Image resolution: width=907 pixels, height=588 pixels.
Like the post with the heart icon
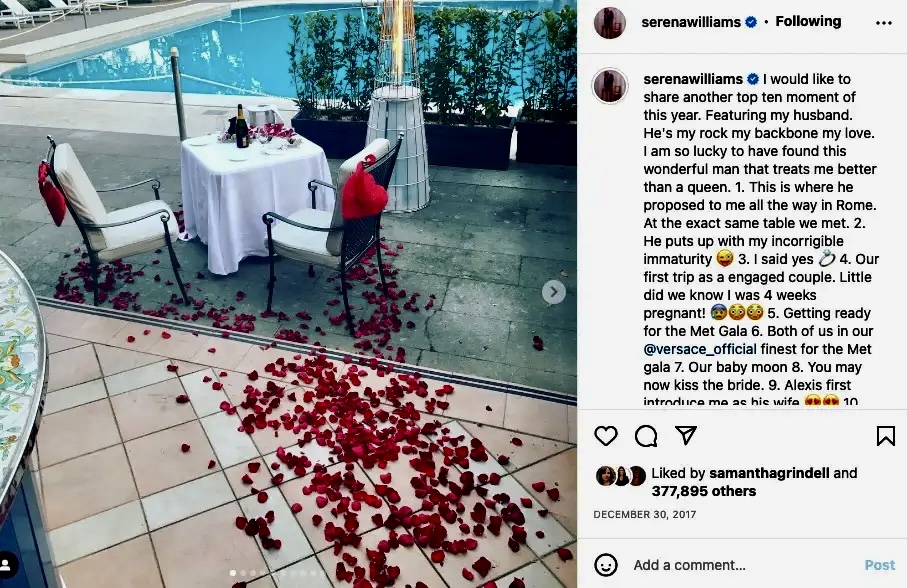(x=606, y=436)
